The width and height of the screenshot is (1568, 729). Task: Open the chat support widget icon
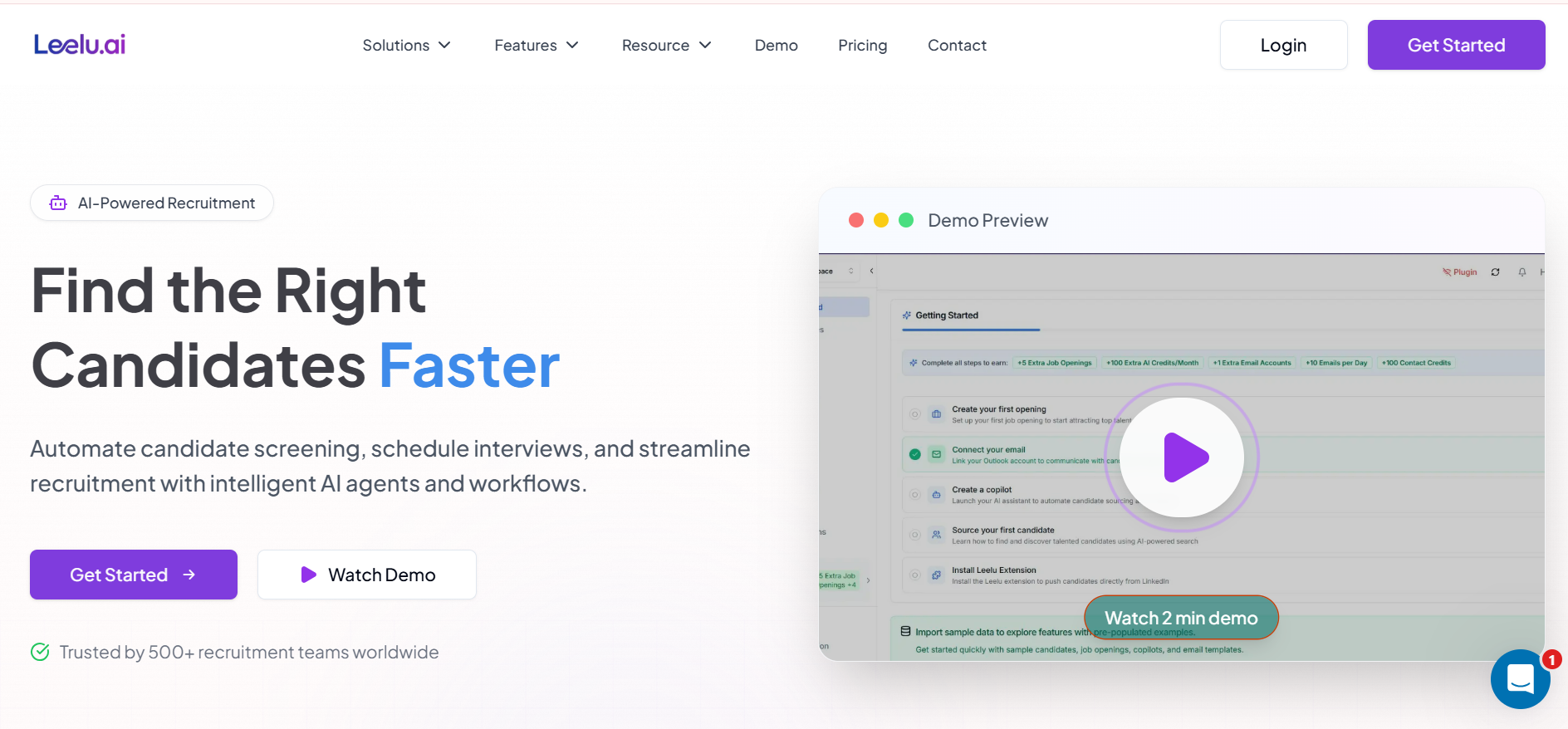[1520, 678]
